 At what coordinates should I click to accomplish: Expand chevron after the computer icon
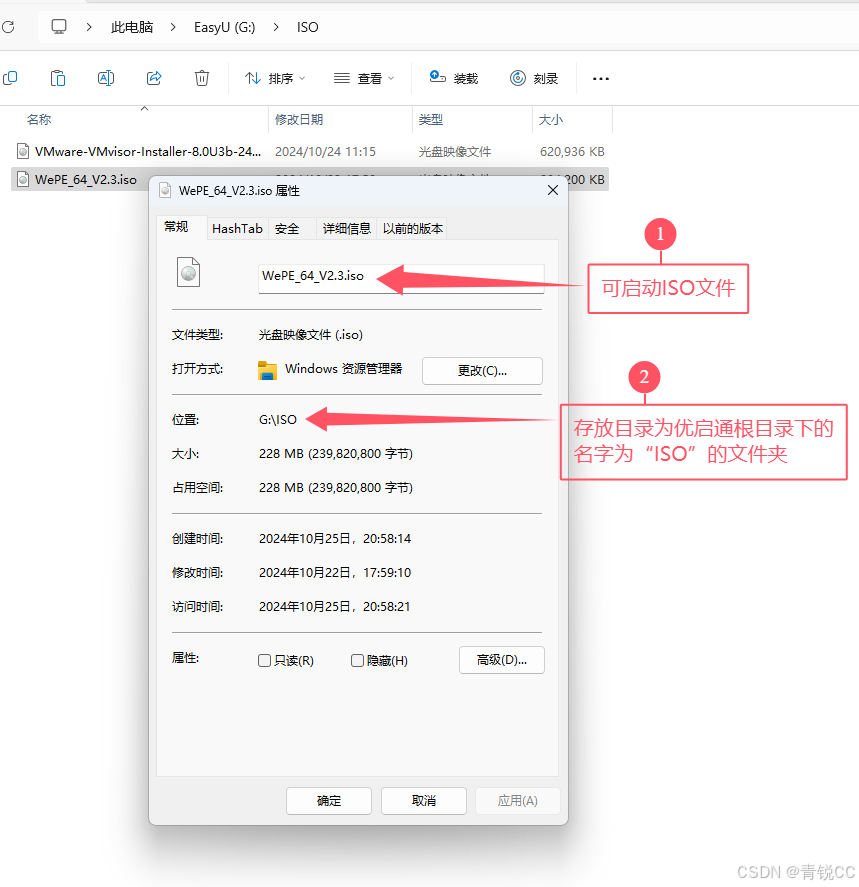click(89, 27)
